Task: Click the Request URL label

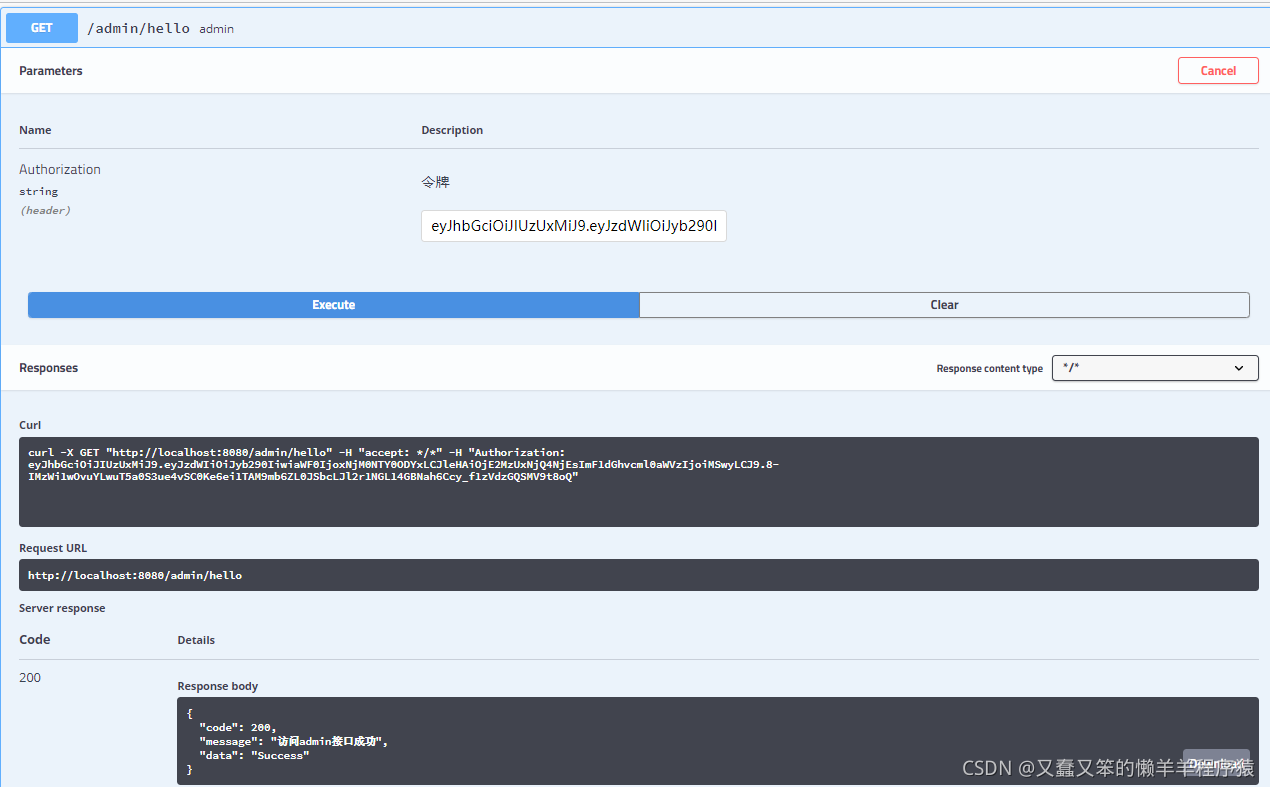Action: tap(53, 548)
